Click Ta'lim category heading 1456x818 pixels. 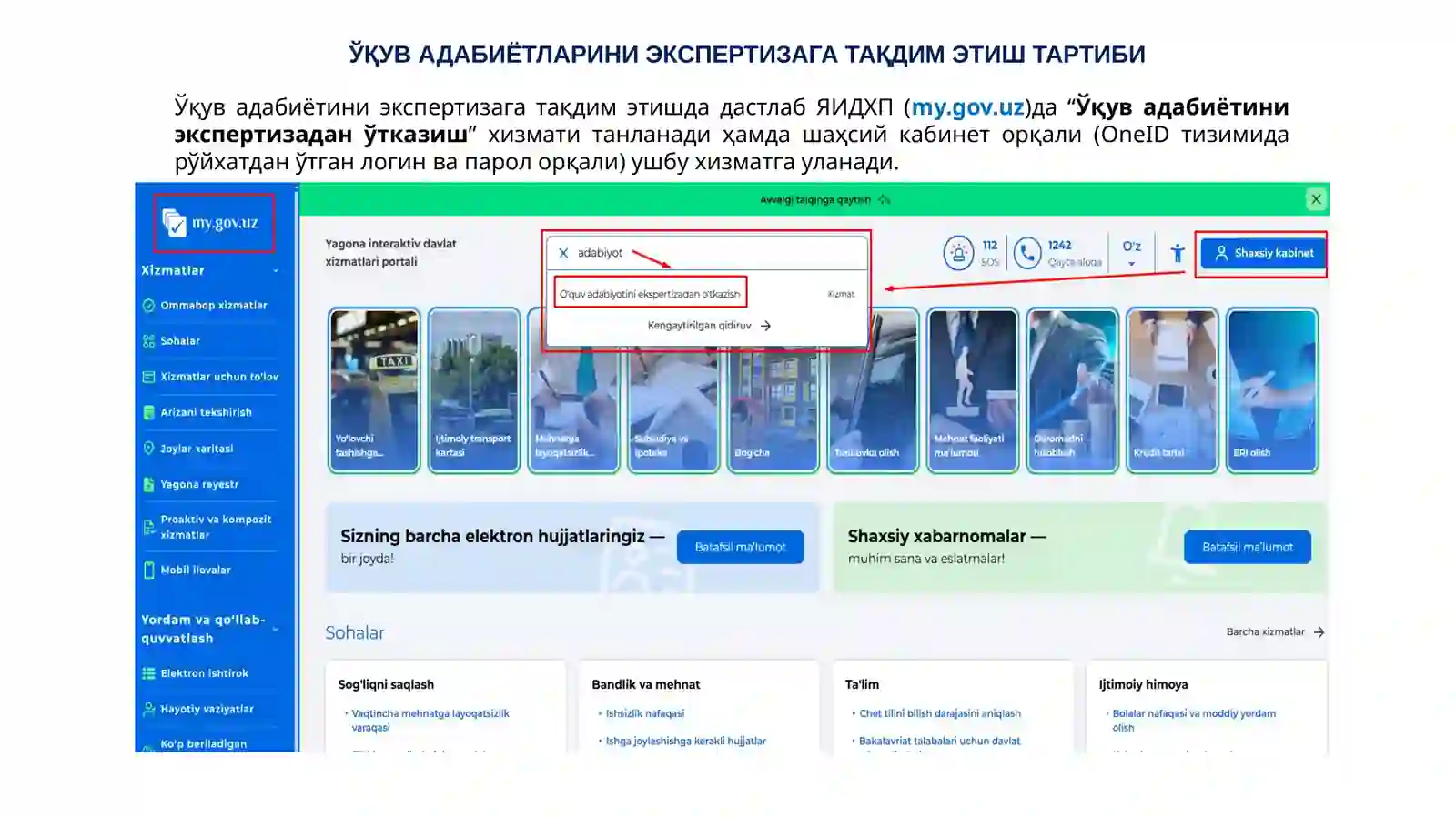tap(862, 684)
